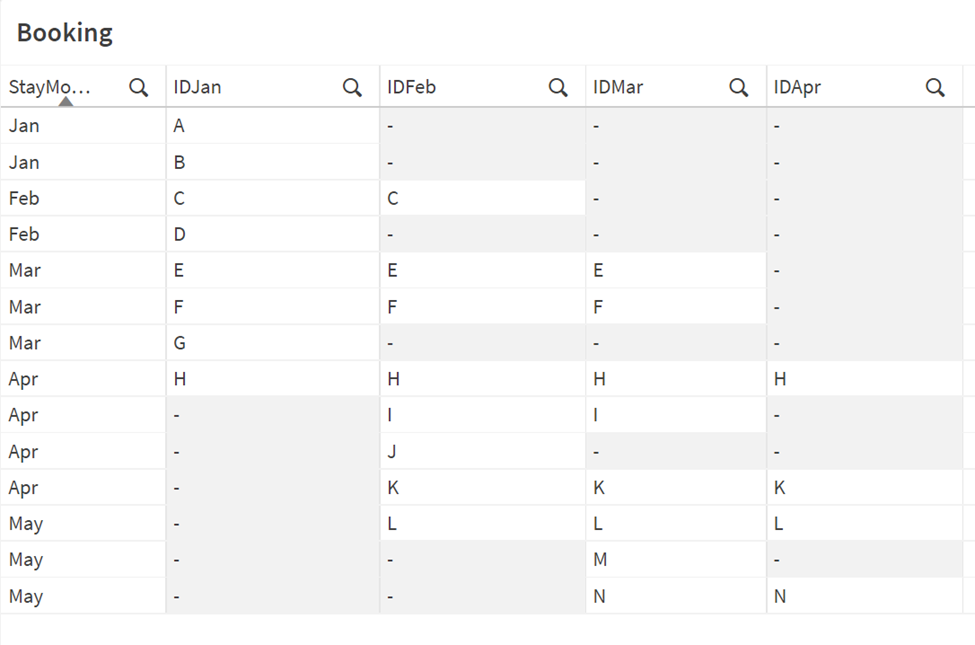This screenshot has width=975, height=645.
Task: Open the IDApr column search icon
Action: pyautogui.click(x=935, y=88)
